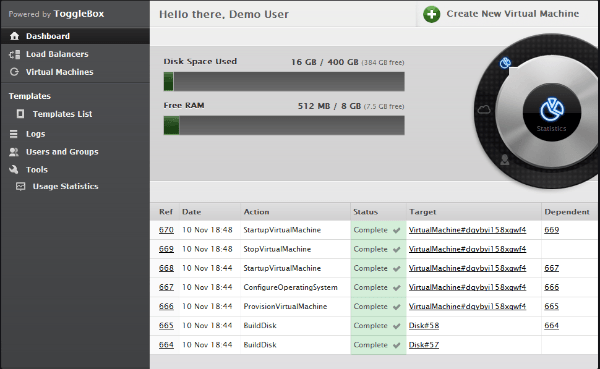600x369 pixels.
Task: Click the Logs list icon
Action: [x=14, y=134]
